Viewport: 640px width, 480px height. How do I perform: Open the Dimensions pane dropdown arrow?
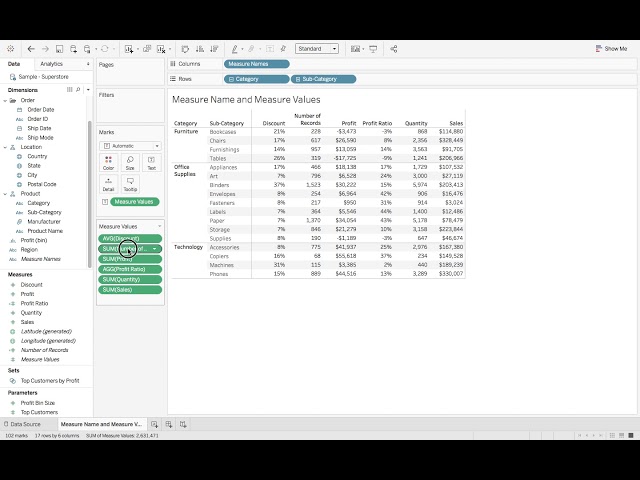88,90
